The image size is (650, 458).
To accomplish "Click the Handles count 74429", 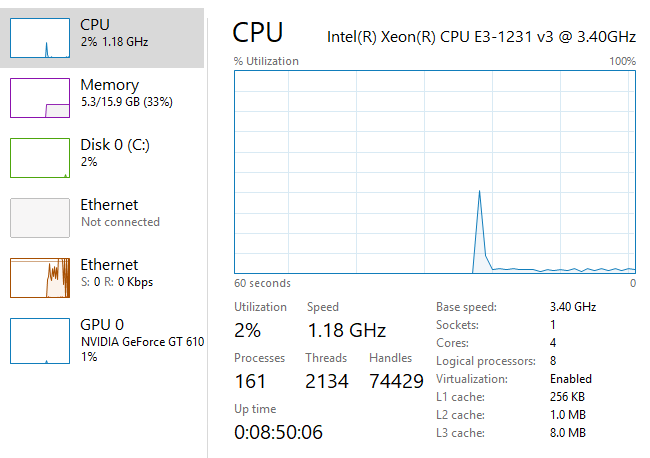I will coord(396,381).
